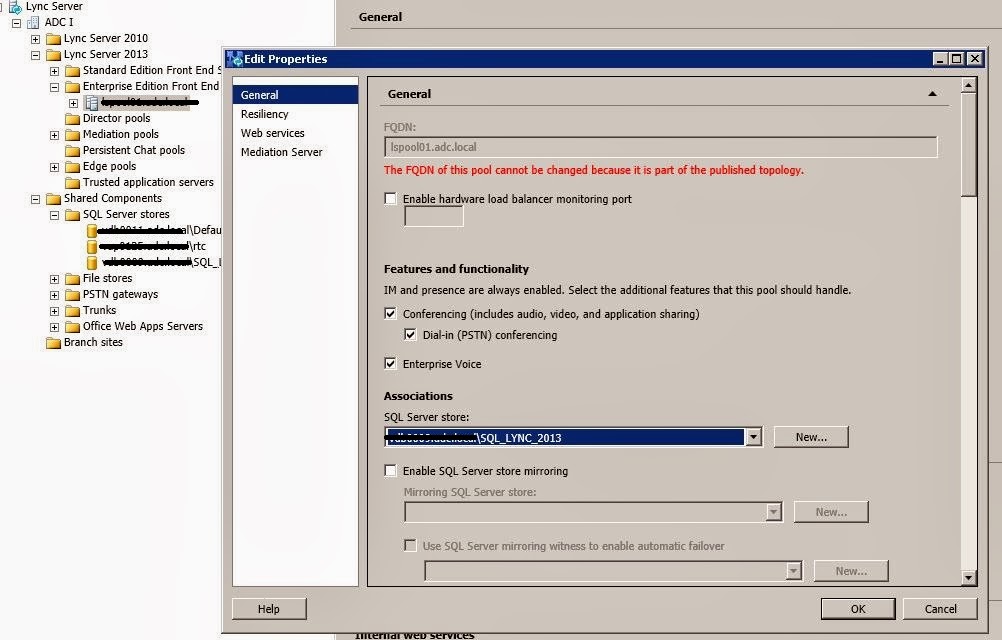1002x640 pixels.
Task: Click the database icon ending in \Defau
Action: point(92,231)
